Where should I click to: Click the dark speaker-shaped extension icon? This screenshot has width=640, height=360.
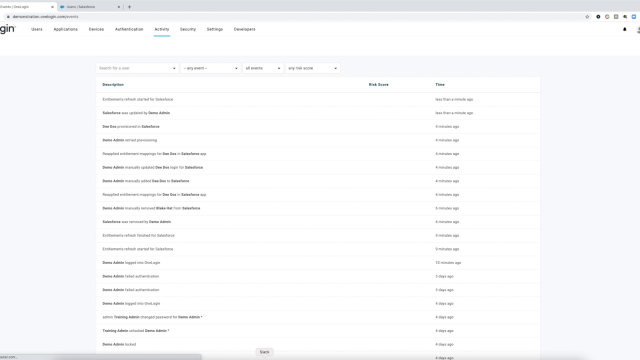coord(625,17)
